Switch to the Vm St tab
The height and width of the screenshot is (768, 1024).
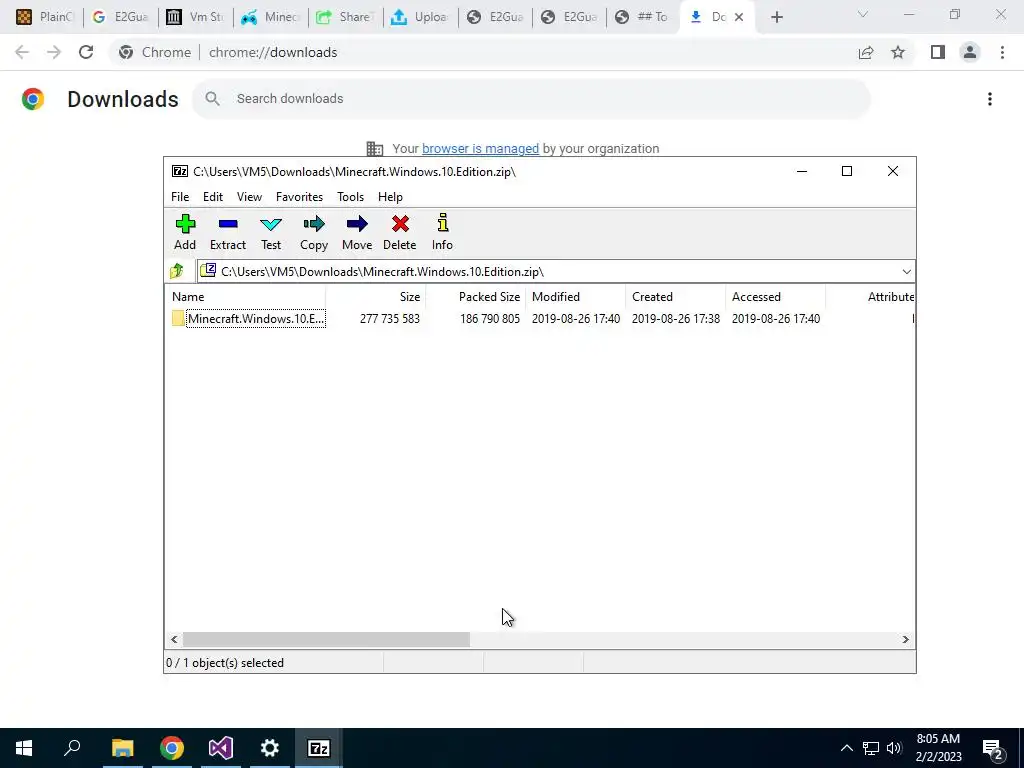195,17
